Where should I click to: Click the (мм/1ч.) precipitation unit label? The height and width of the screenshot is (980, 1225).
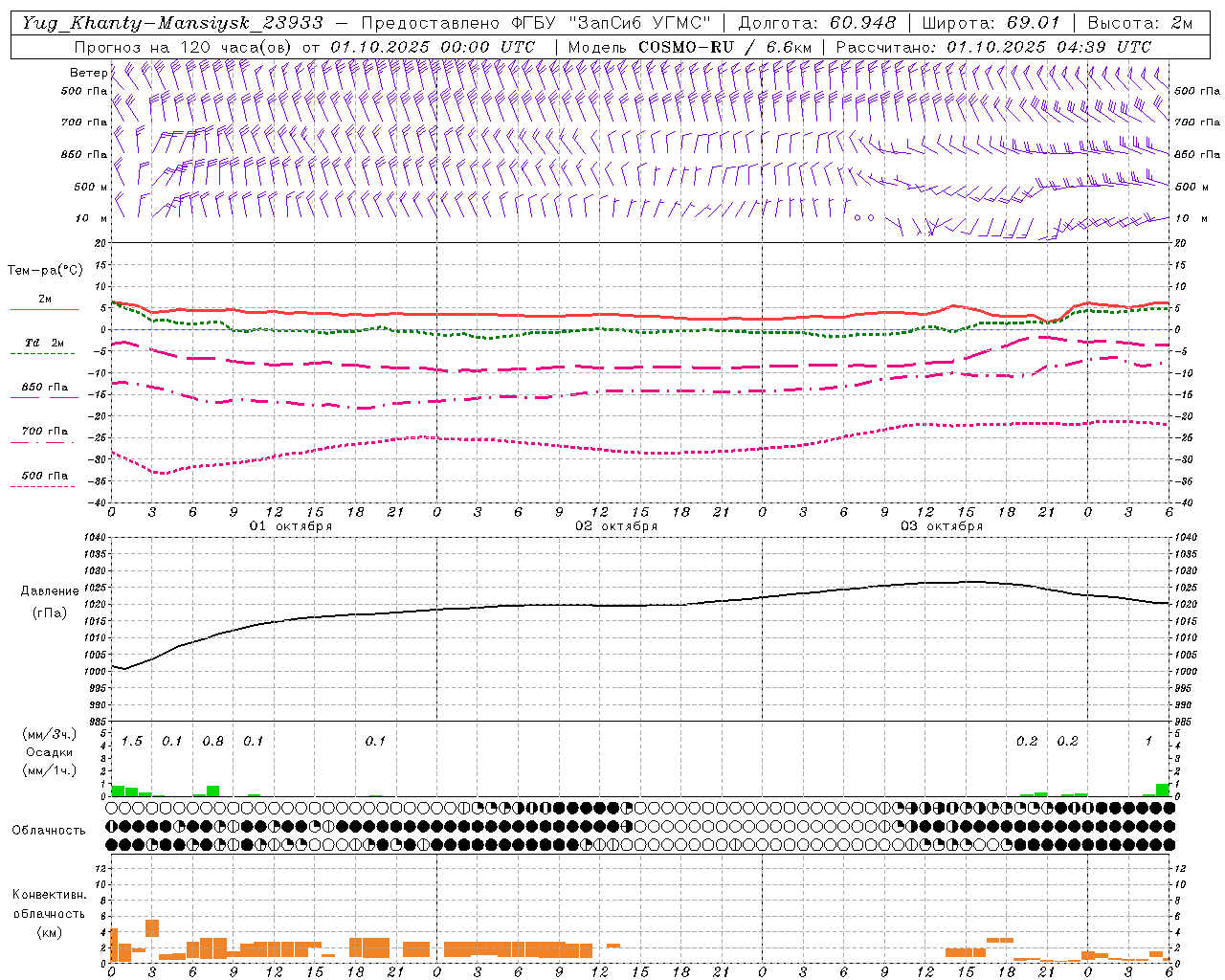pyautogui.click(x=50, y=770)
